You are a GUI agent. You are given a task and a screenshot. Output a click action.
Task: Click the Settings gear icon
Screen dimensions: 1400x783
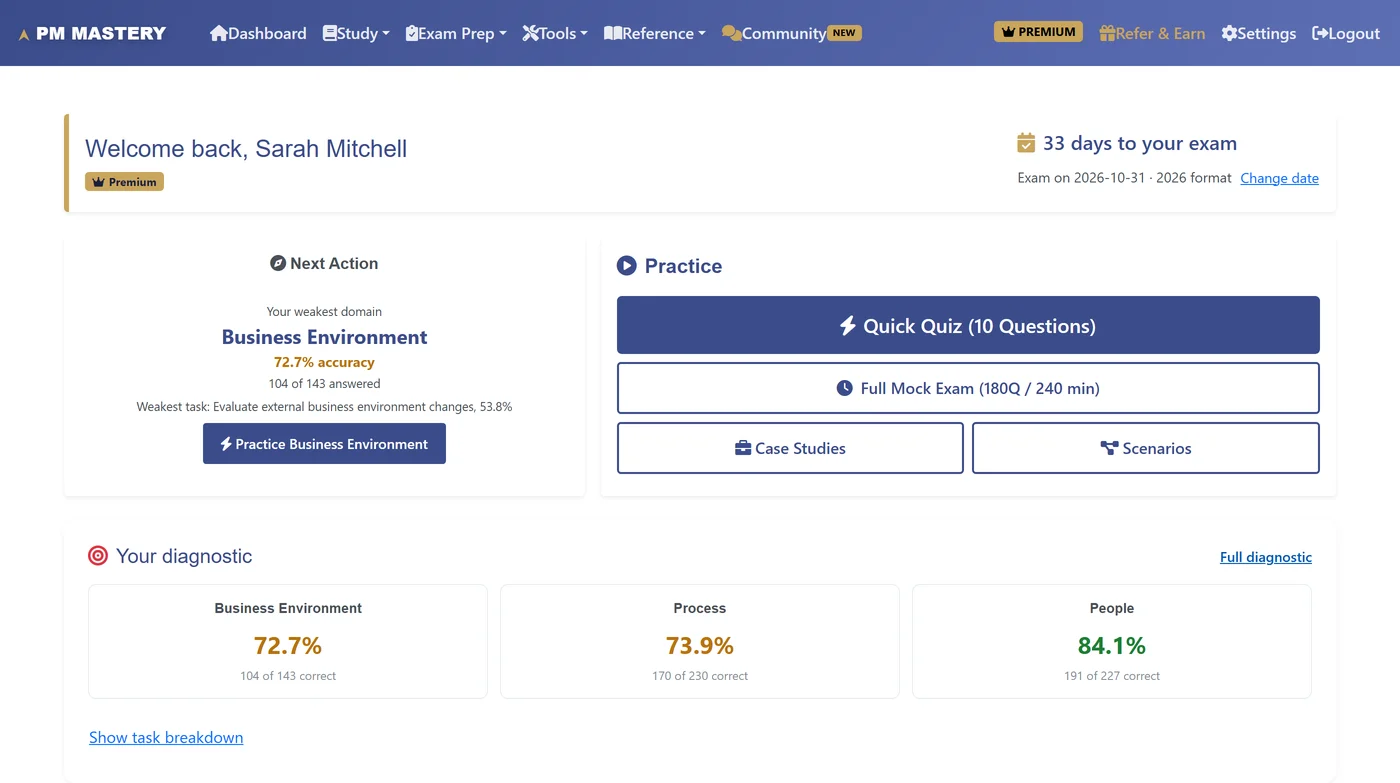coord(1229,33)
